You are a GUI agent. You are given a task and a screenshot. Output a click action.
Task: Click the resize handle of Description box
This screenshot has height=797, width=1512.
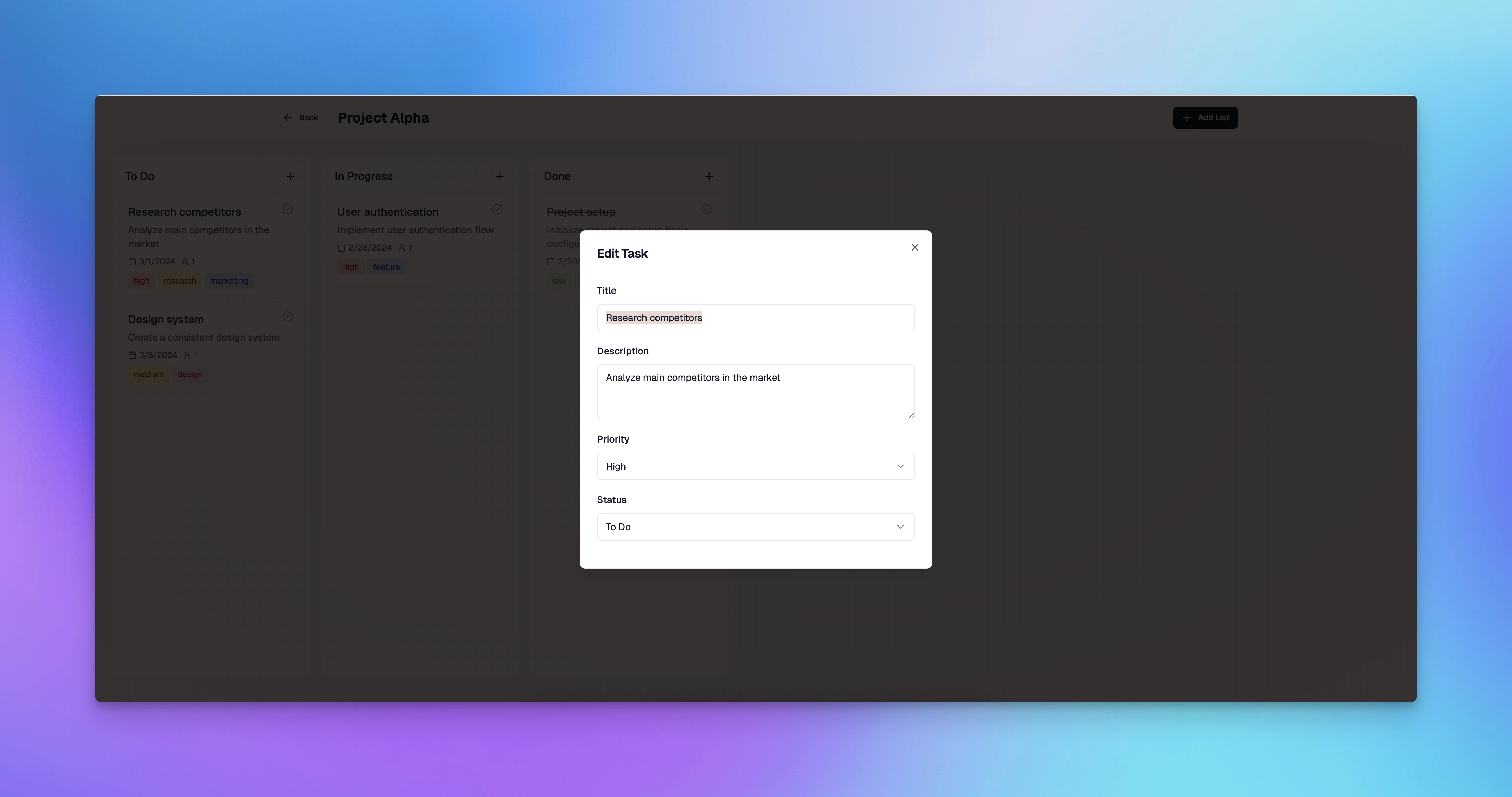coord(910,415)
